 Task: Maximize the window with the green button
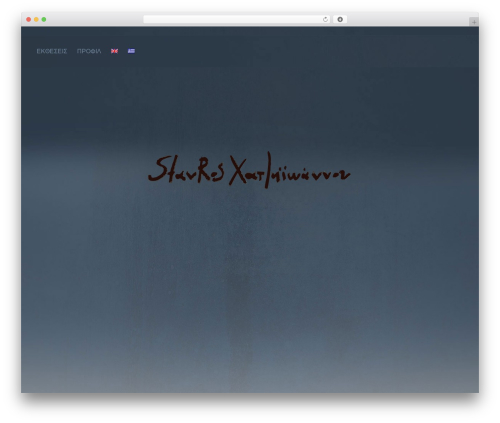tap(44, 20)
